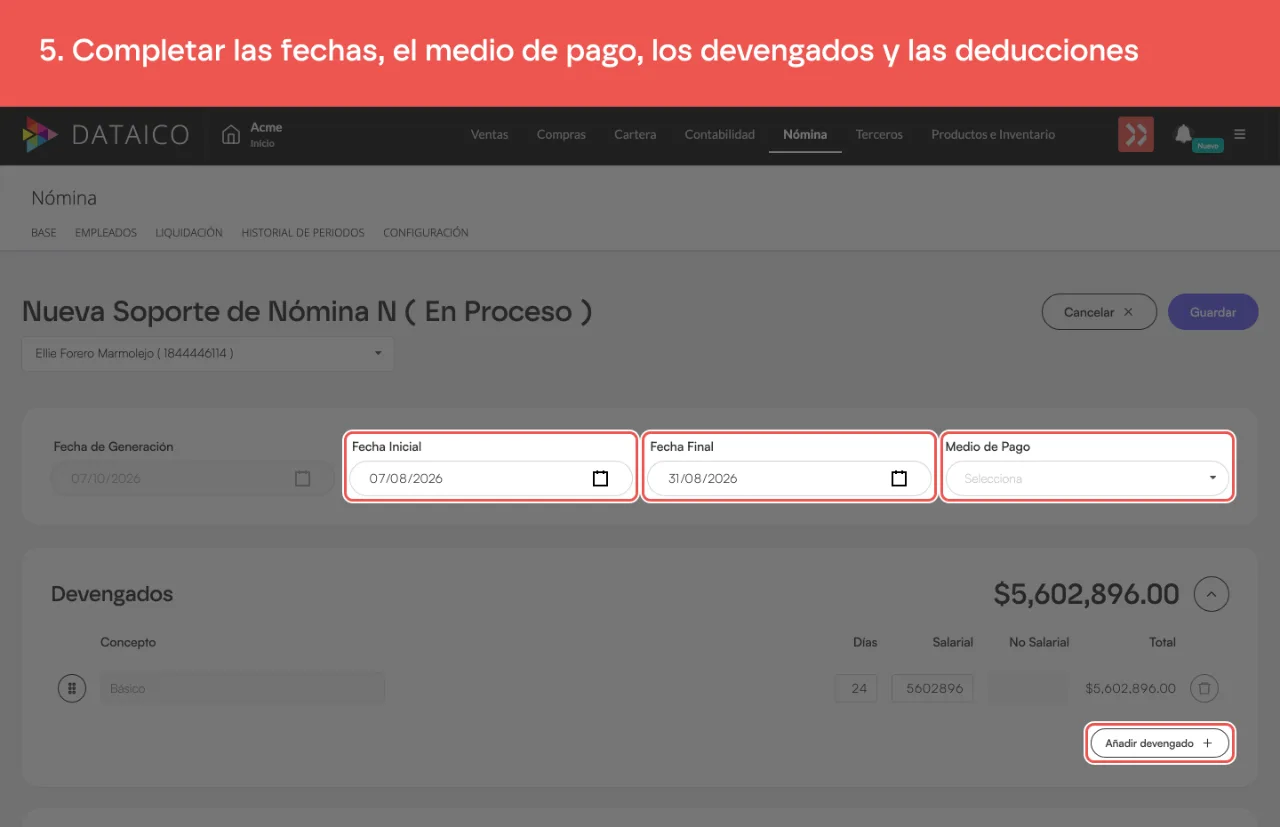Switch to the BASE tab
This screenshot has height=827, width=1280.
[x=44, y=233]
